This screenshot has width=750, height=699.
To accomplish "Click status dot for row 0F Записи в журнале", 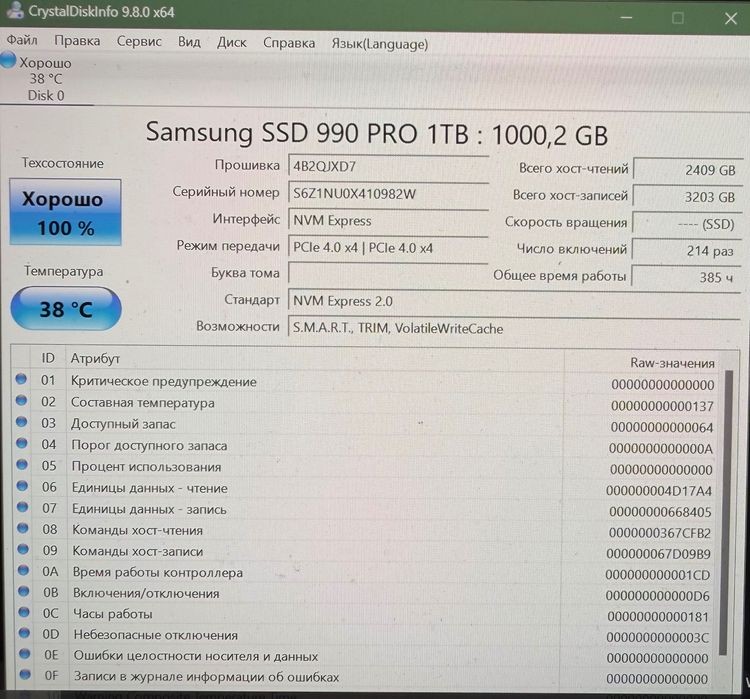I will point(25,675).
